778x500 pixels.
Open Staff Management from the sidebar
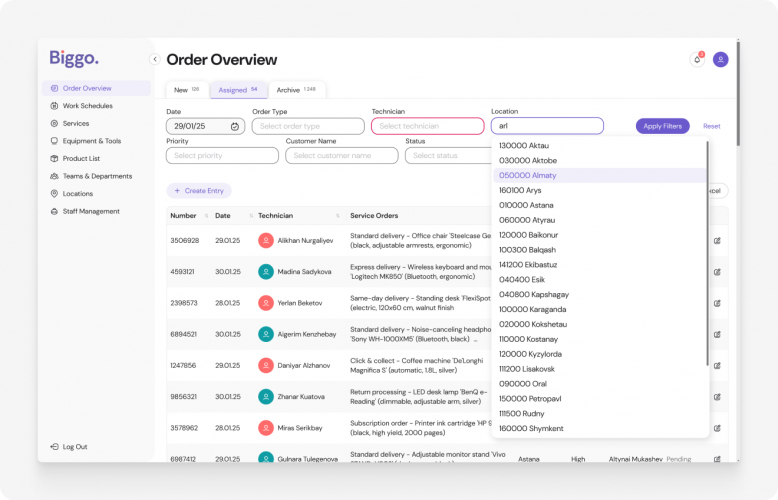[x=91, y=211]
